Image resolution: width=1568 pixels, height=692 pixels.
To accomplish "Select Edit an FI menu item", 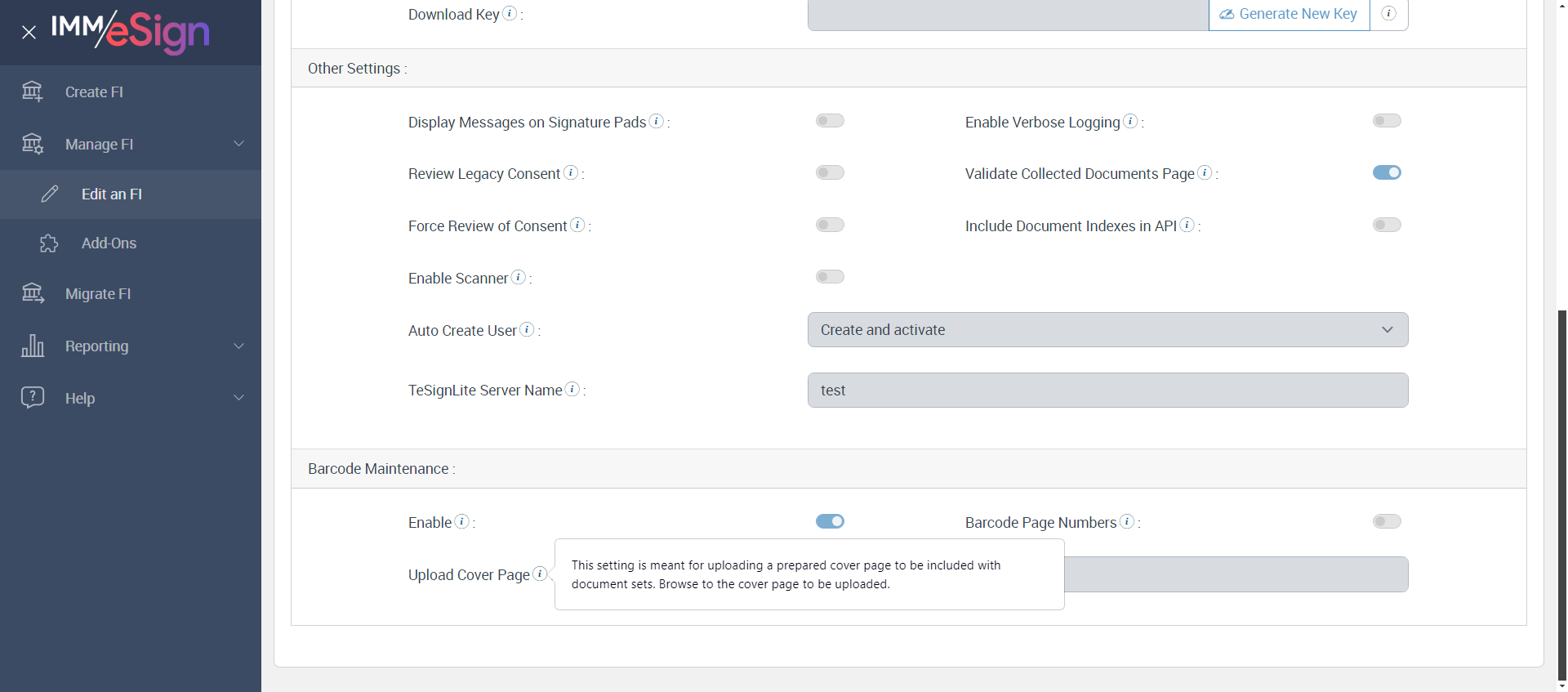I will [x=112, y=194].
